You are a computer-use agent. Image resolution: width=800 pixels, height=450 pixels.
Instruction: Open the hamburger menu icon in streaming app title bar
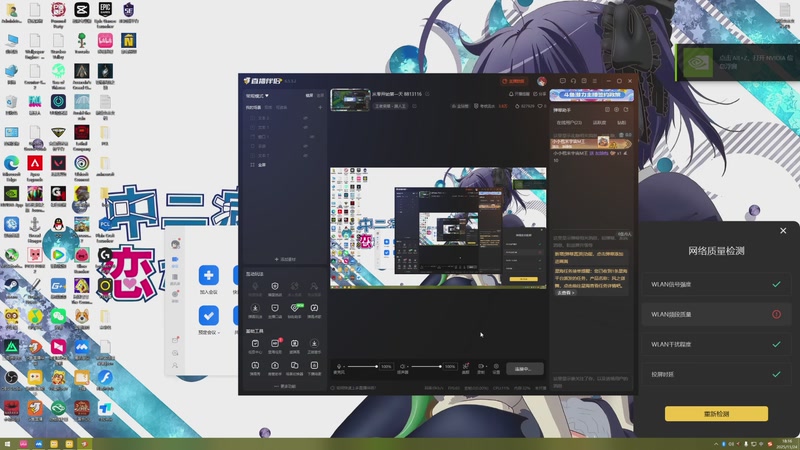coord(594,81)
